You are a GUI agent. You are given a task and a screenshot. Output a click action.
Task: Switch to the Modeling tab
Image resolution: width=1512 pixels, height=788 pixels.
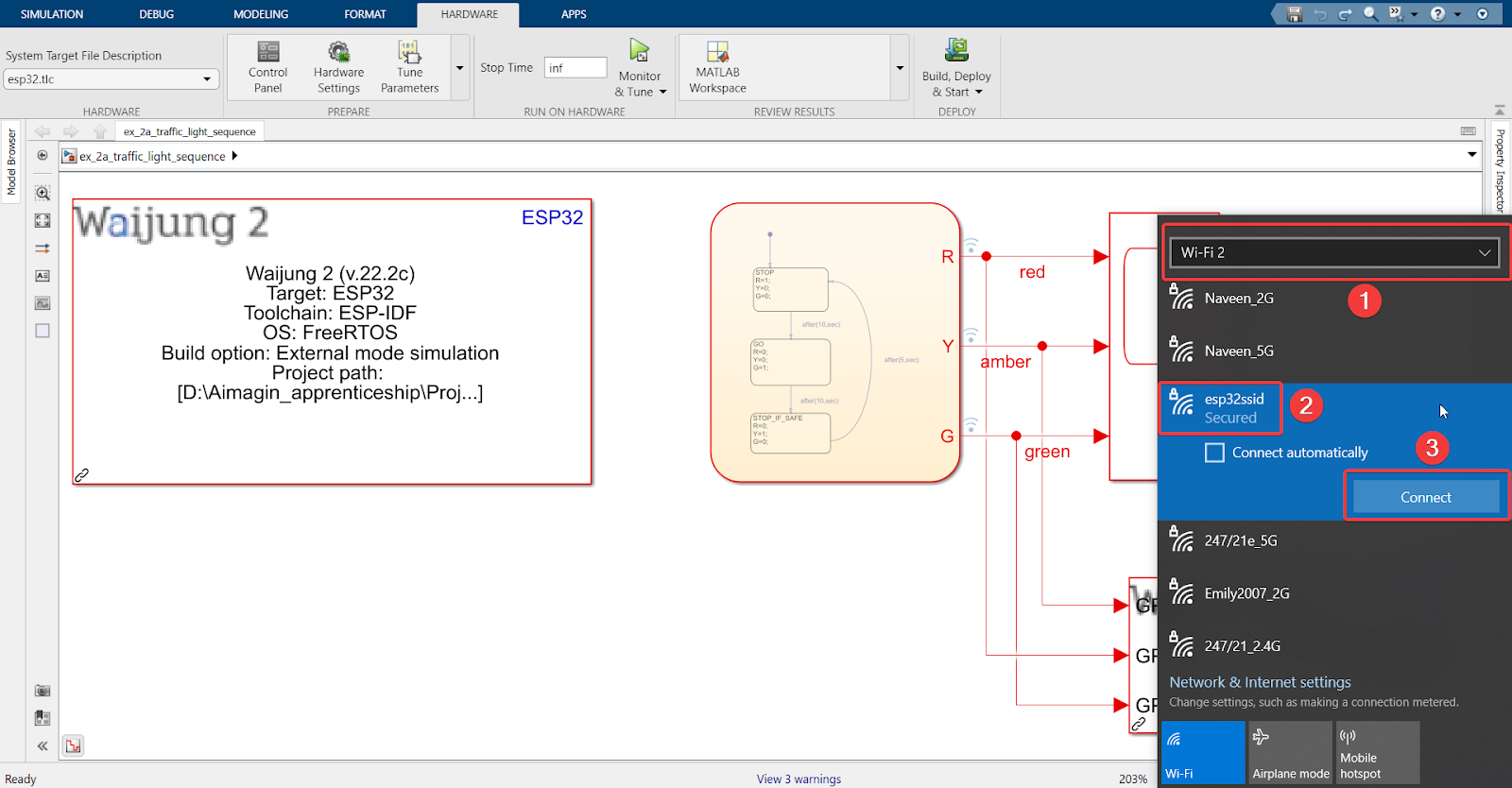click(x=261, y=14)
